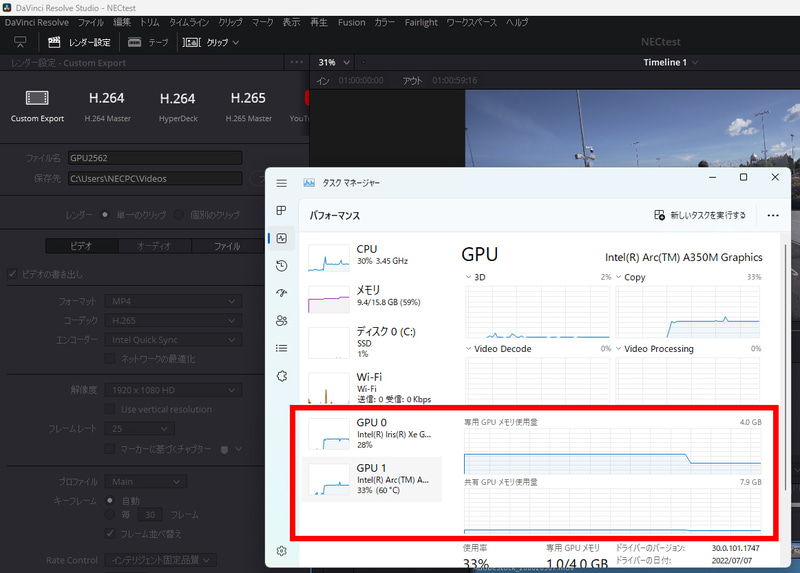Open Task Manager Processes page icon

point(282,210)
